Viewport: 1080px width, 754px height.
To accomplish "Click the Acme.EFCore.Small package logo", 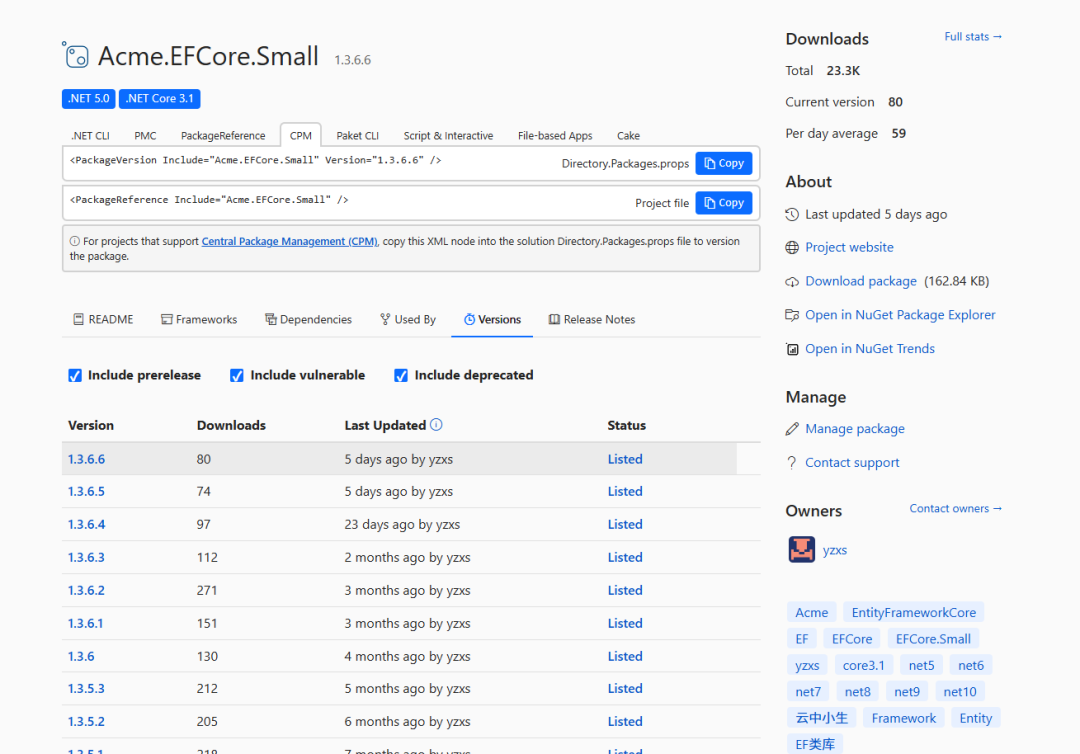I will point(74,55).
